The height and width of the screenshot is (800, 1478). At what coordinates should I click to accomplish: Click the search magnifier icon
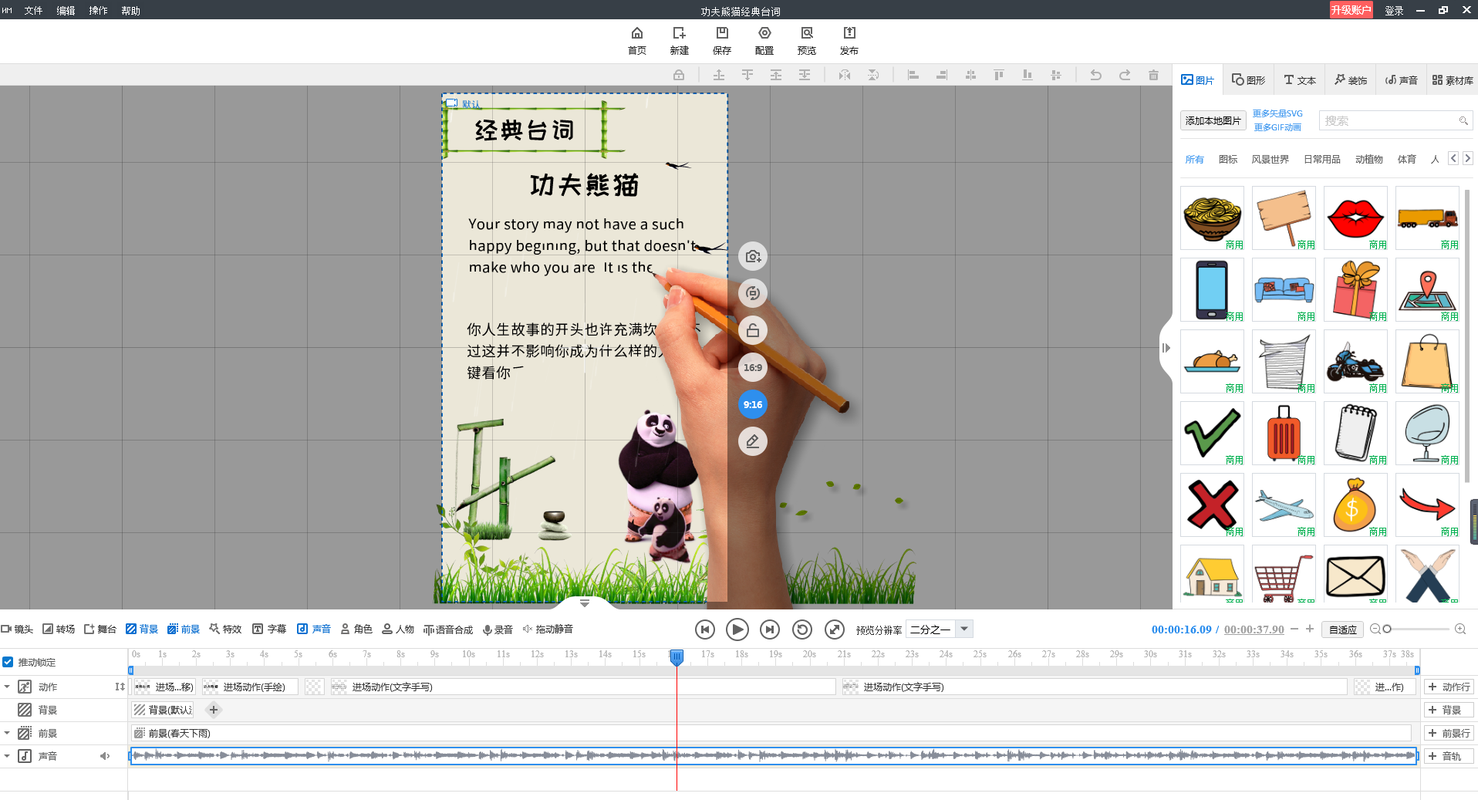[1463, 120]
